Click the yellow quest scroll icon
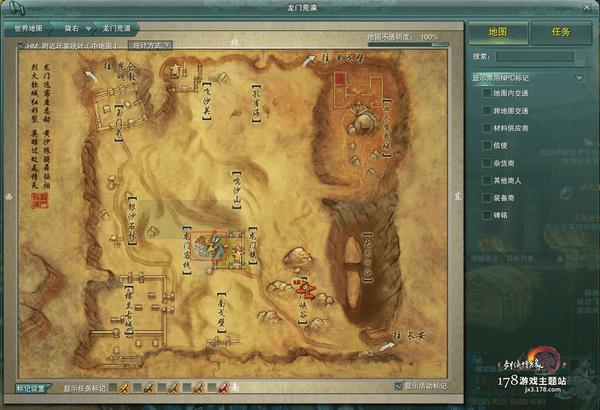This screenshot has height=410, width=600. (124, 388)
